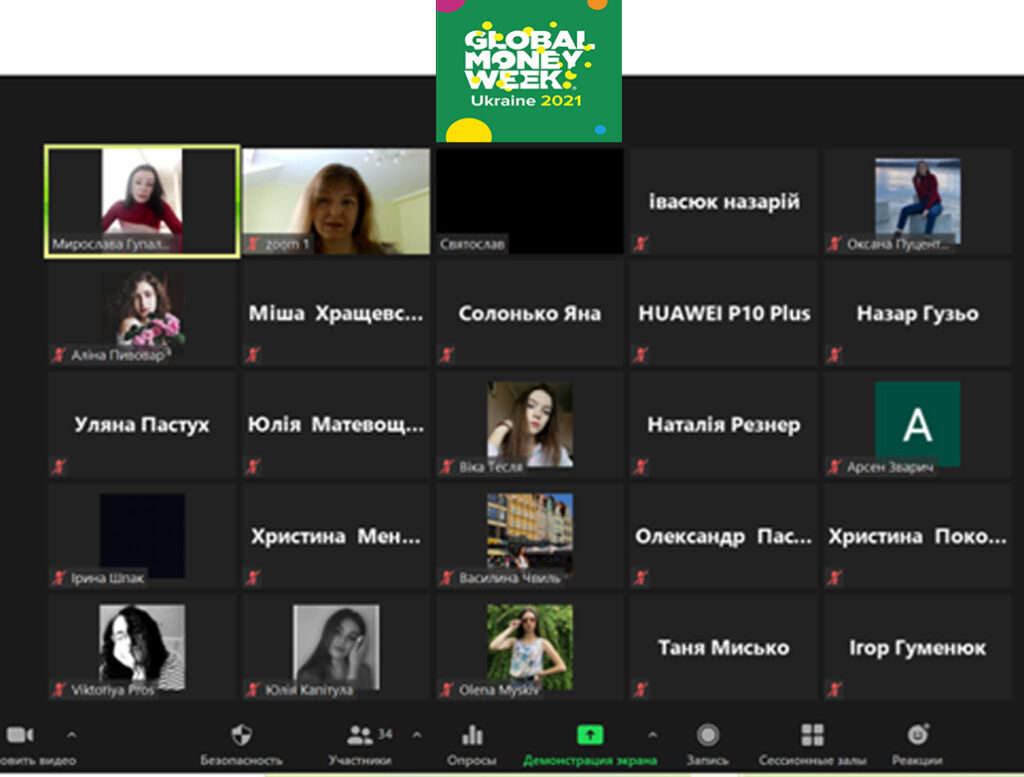Open the Безопасность shield icon
The width and height of the screenshot is (1024, 777).
pos(241,736)
